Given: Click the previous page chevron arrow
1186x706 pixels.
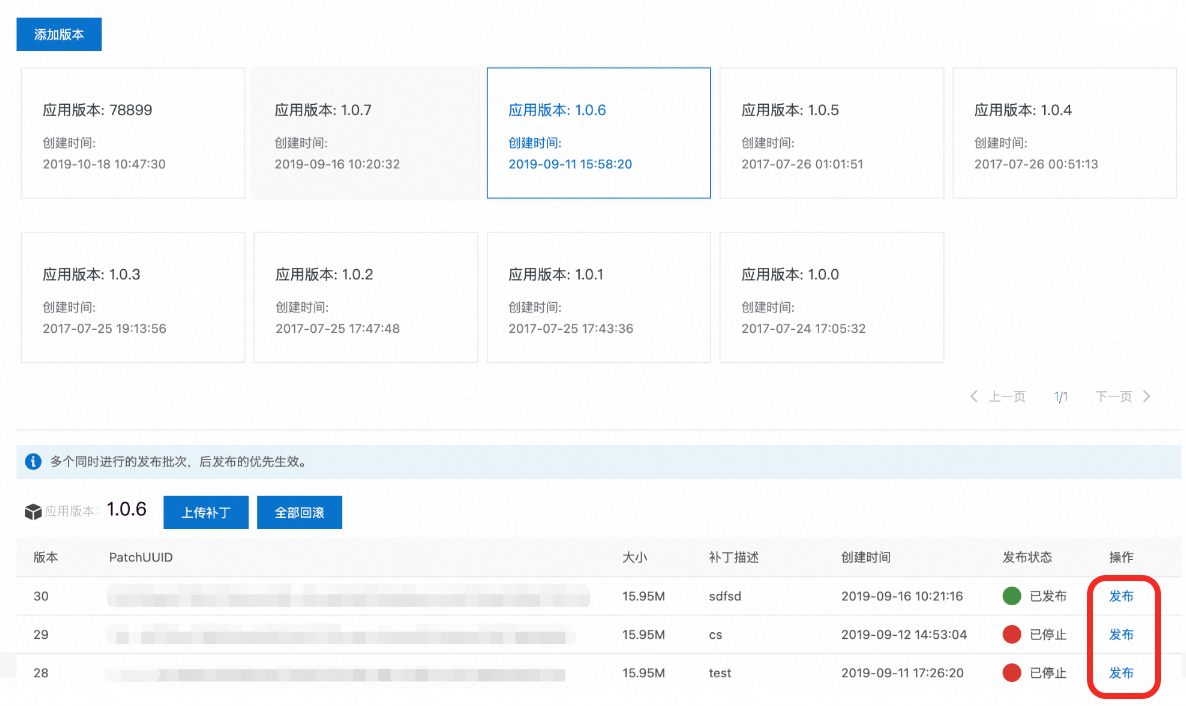Looking at the screenshot, I should pos(974,397).
